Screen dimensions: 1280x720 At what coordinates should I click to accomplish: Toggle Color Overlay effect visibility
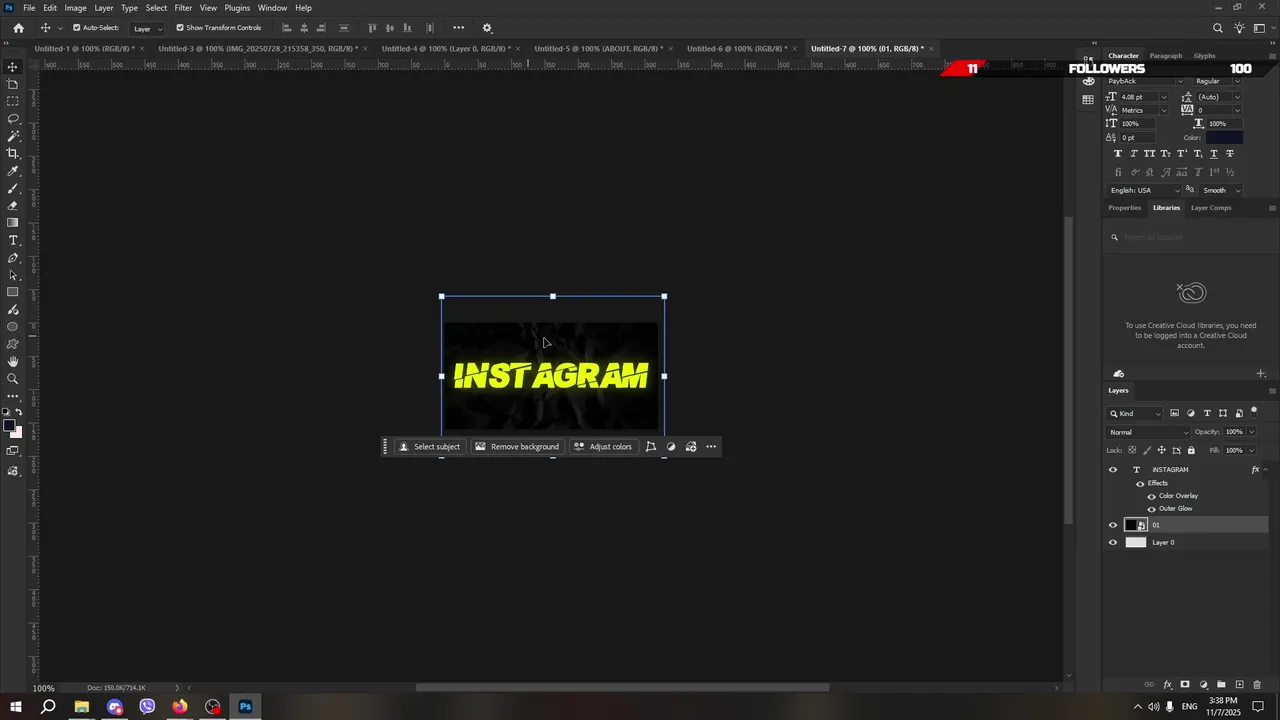pos(1151,496)
